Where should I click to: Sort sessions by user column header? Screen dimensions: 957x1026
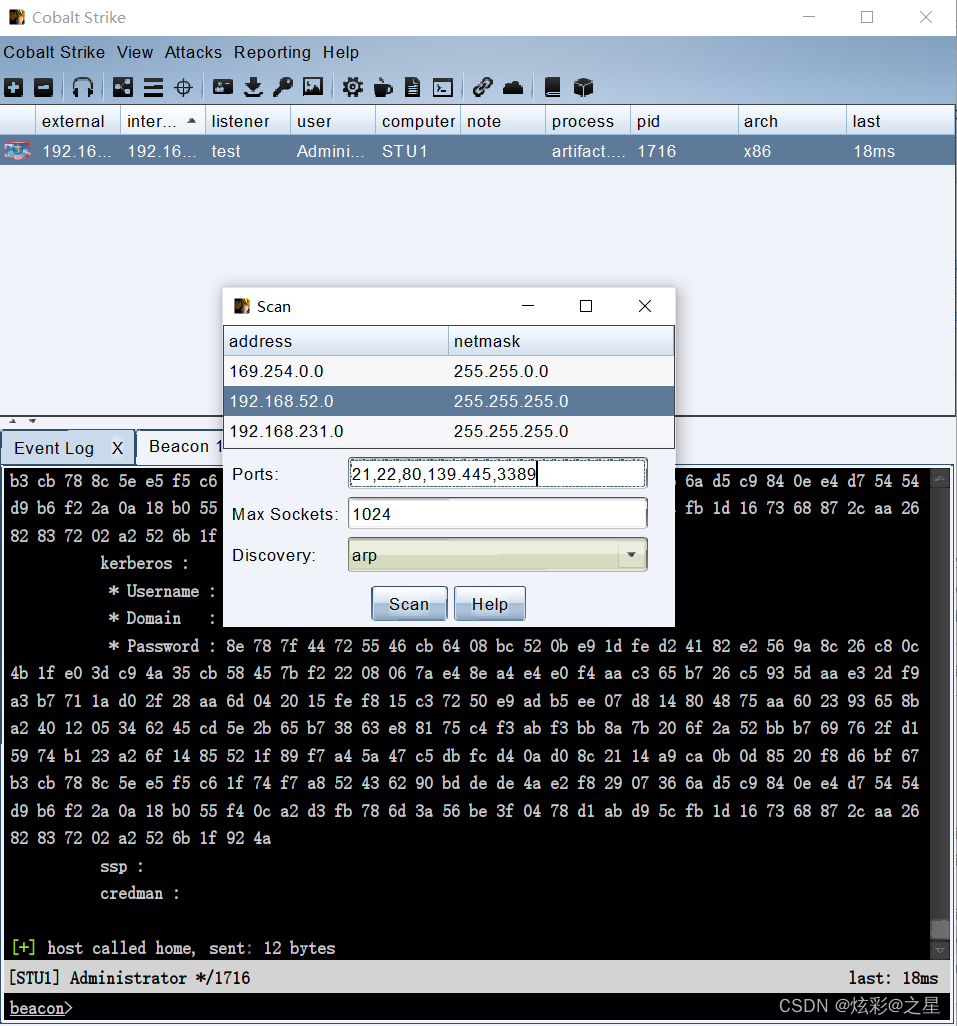[x=332, y=121]
